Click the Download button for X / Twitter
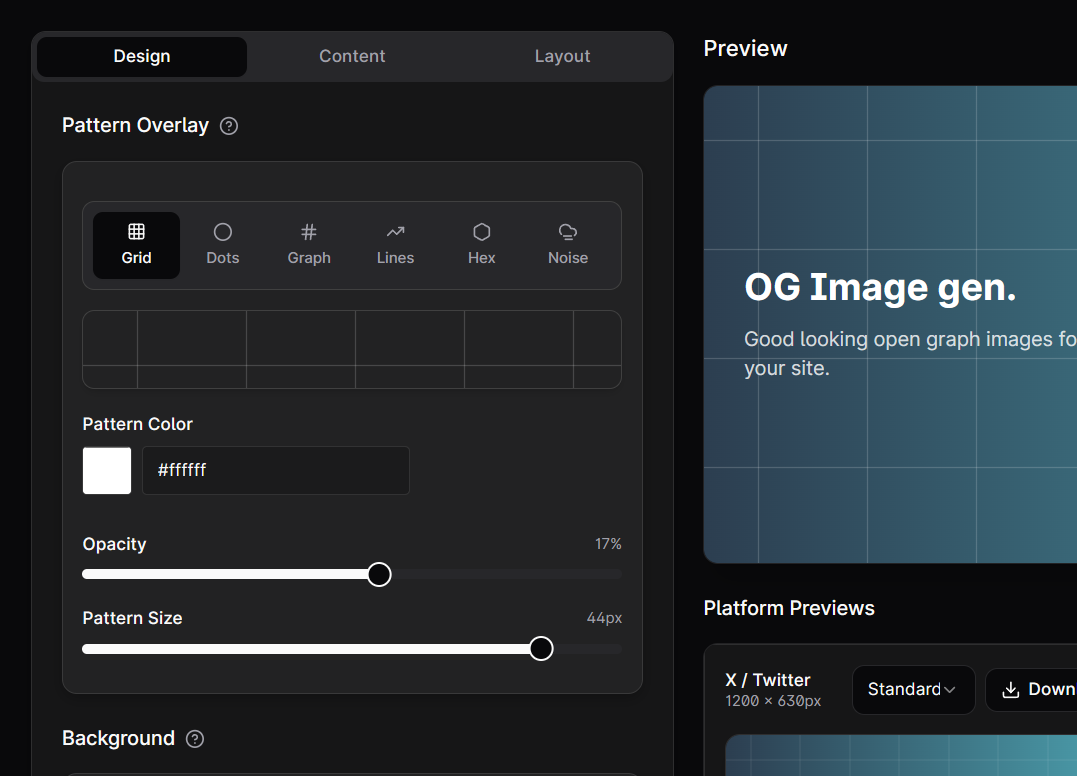This screenshot has height=776, width=1077. pos(1031,689)
